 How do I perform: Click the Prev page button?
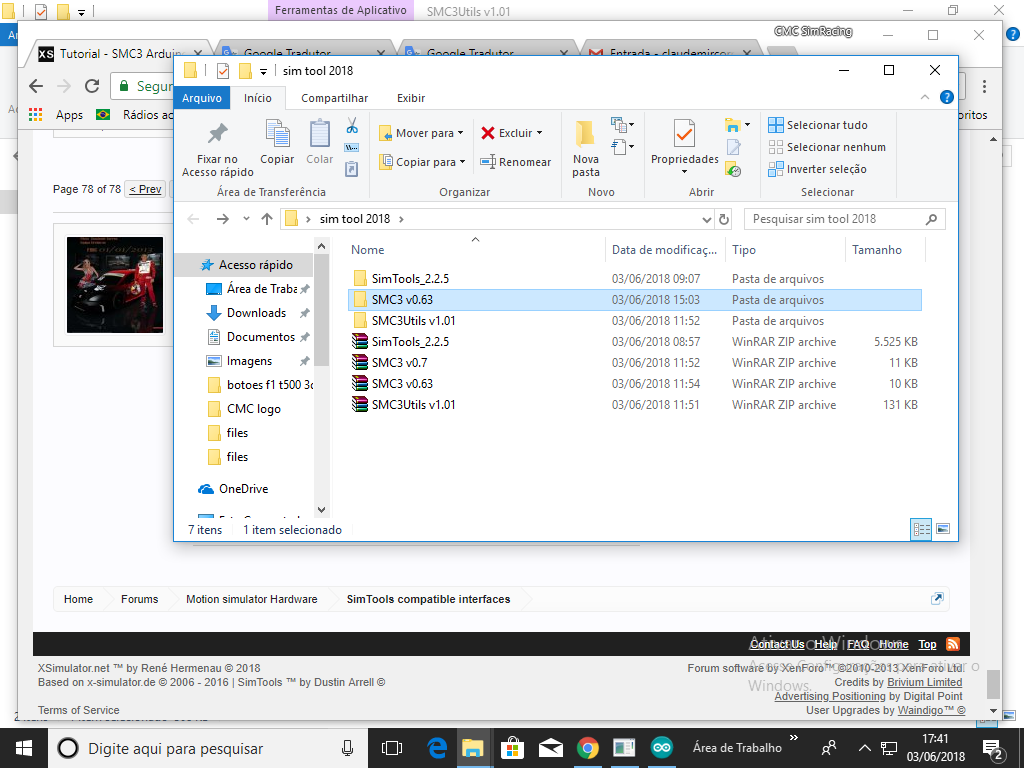click(145, 189)
